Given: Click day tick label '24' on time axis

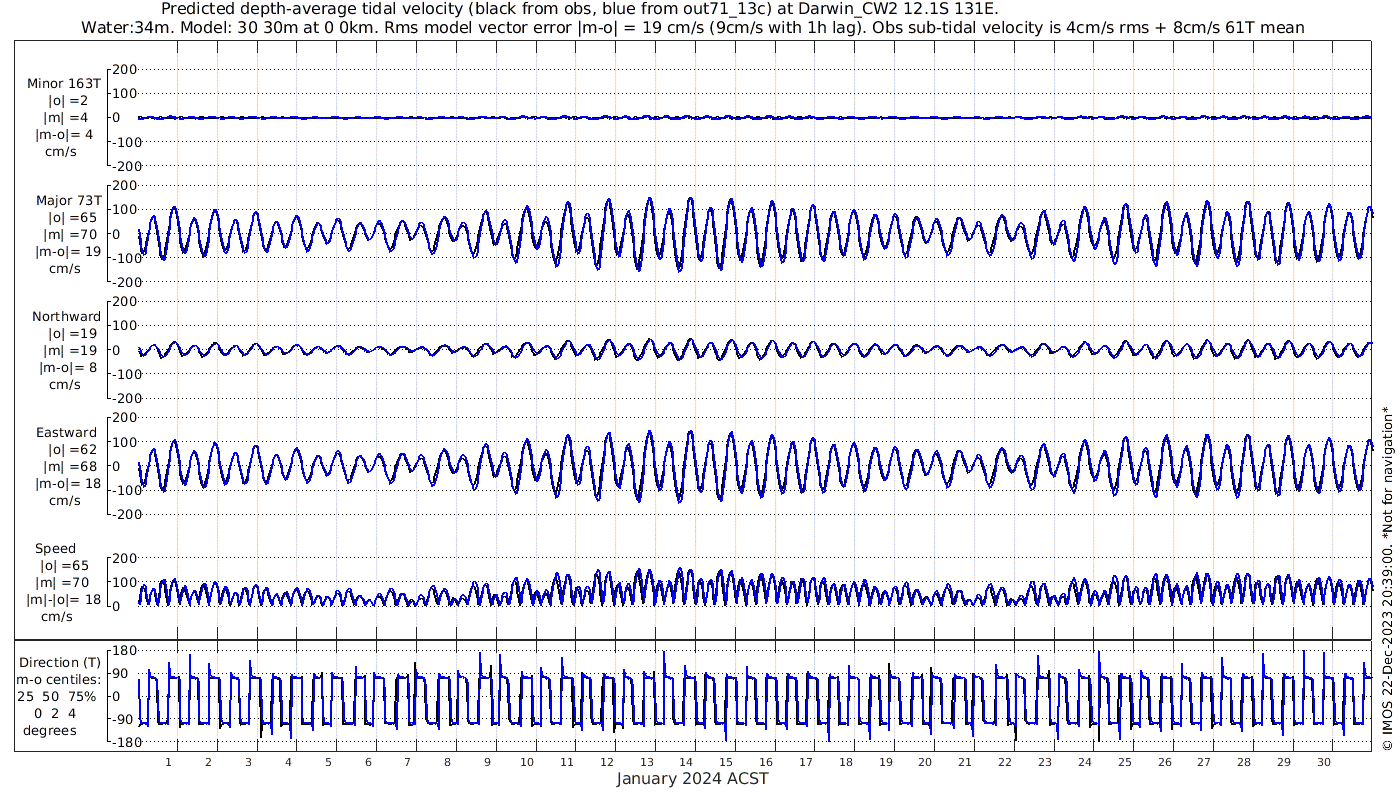Looking at the screenshot, I should point(1085,762).
